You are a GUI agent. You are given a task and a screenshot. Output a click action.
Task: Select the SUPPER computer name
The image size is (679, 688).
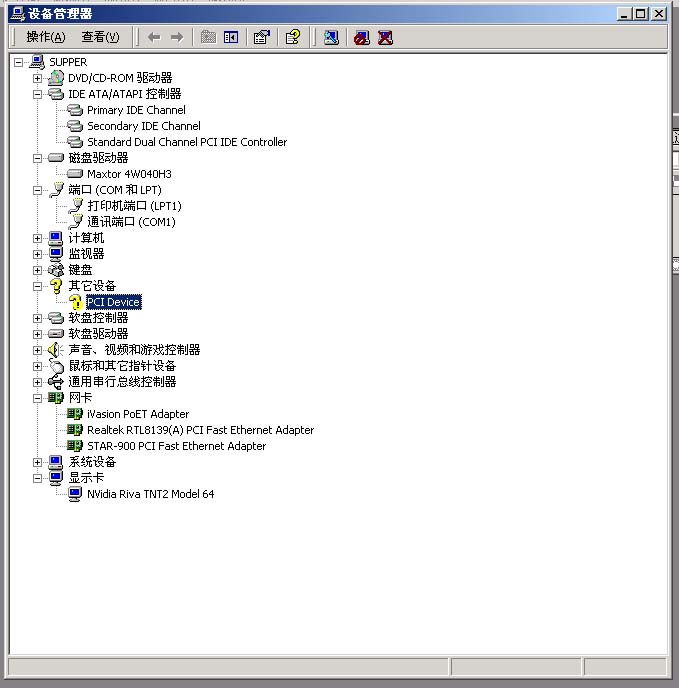(x=68, y=62)
